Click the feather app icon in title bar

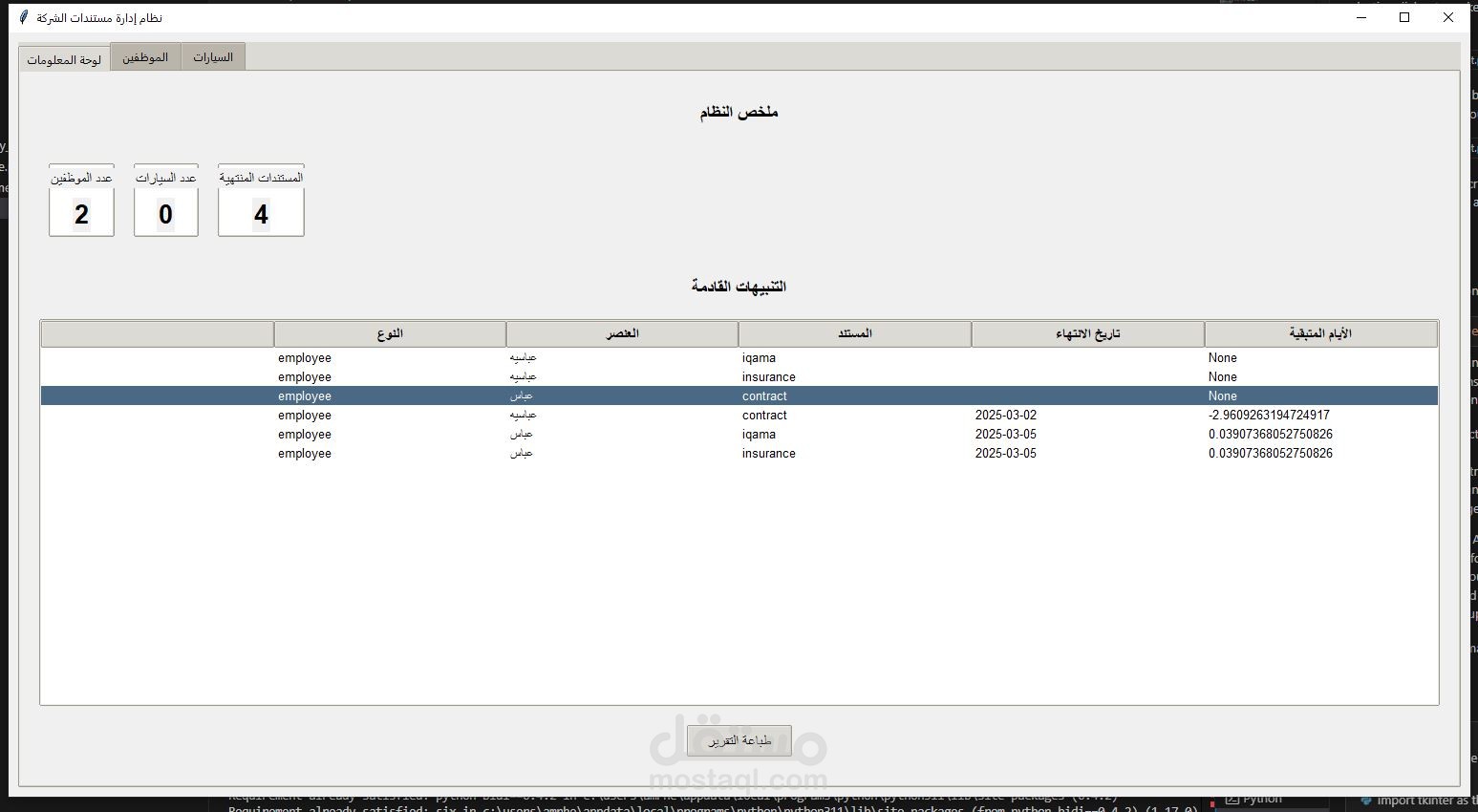pos(25,17)
